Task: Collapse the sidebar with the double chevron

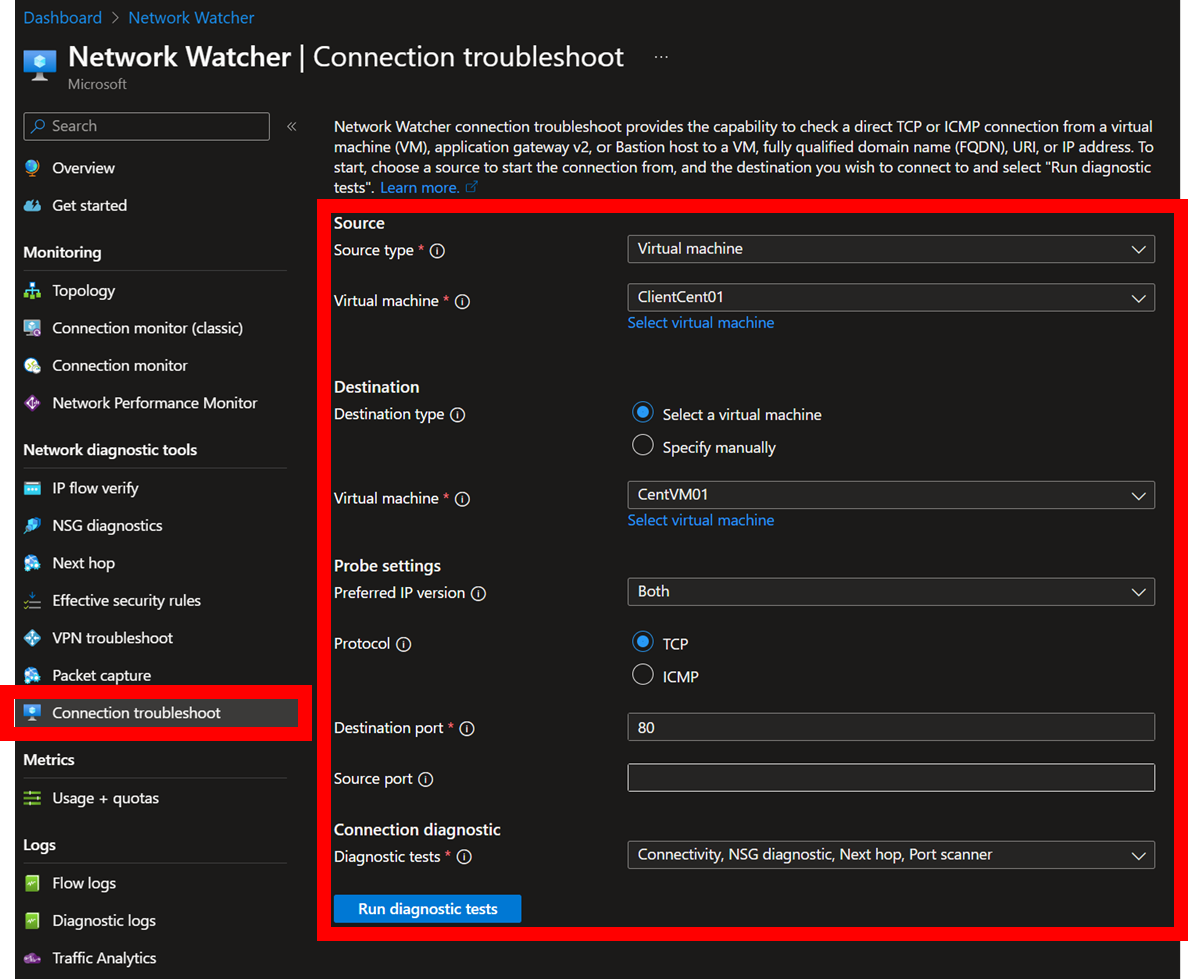Action: (x=292, y=127)
